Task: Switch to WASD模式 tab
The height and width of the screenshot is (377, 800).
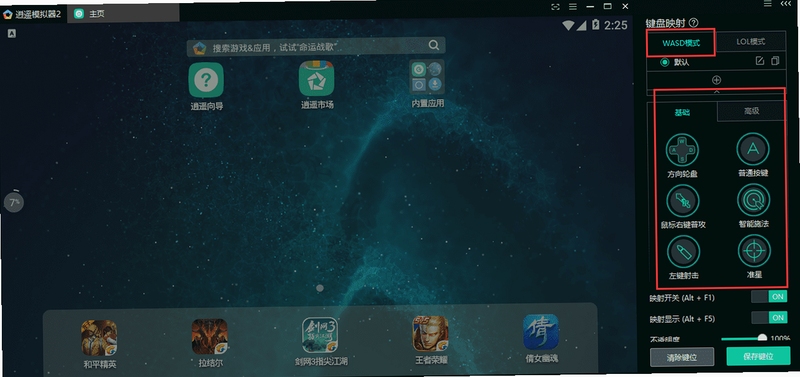Action: pos(681,43)
